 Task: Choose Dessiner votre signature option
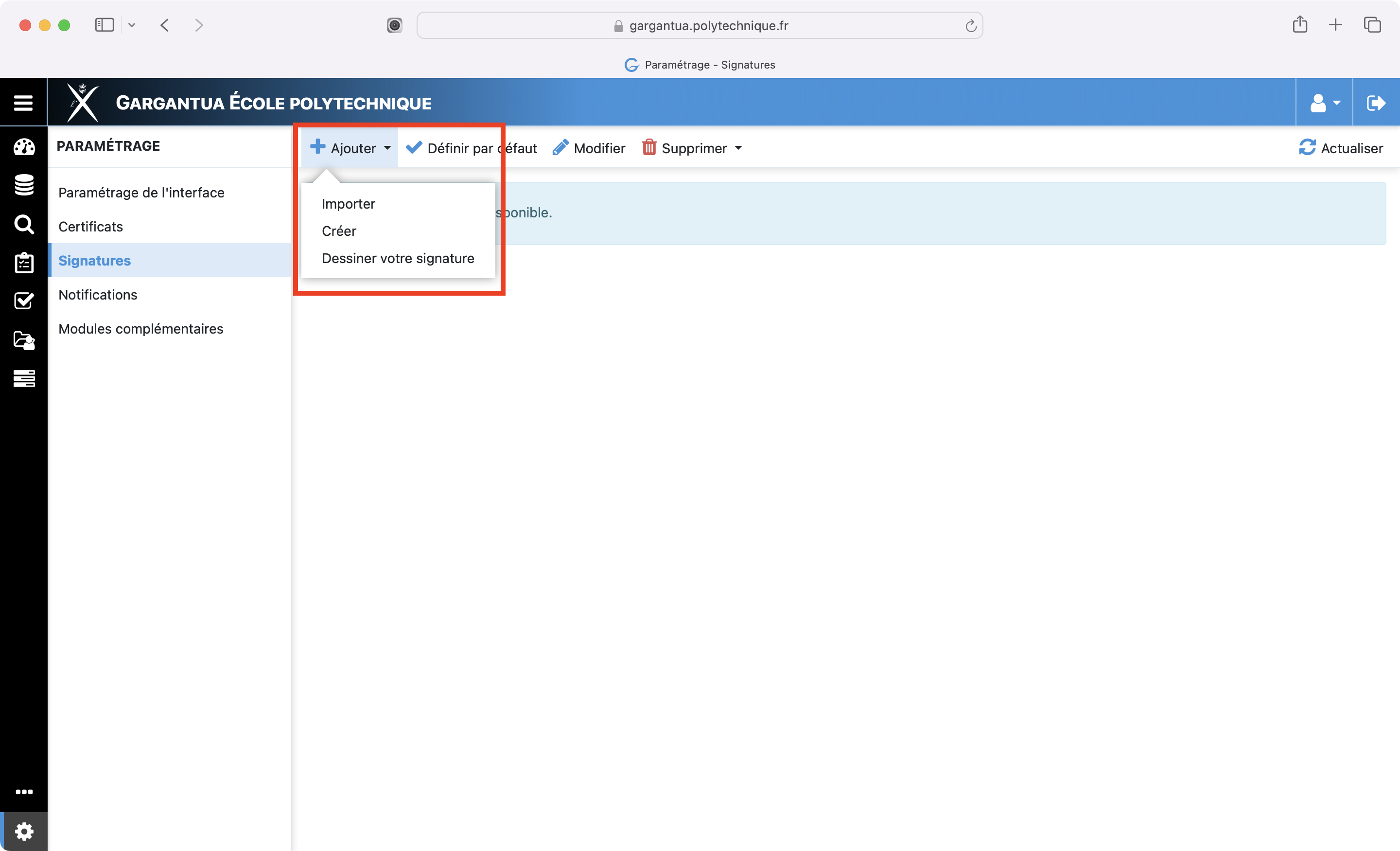click(398, 258)
